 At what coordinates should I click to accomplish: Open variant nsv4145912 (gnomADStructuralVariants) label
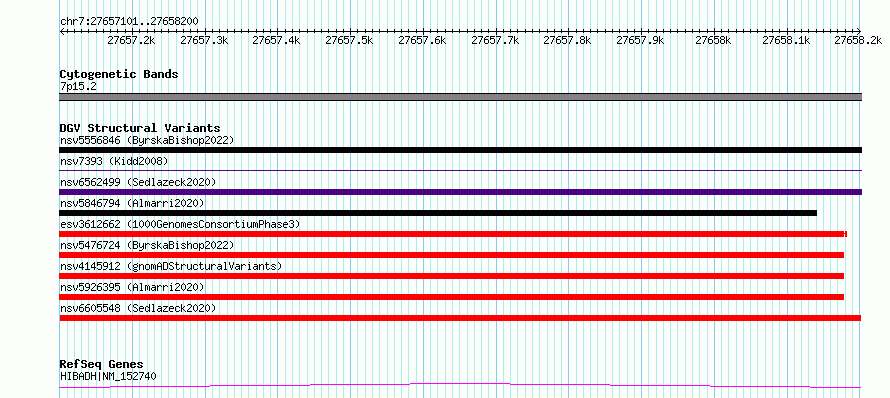coord(171,266)
